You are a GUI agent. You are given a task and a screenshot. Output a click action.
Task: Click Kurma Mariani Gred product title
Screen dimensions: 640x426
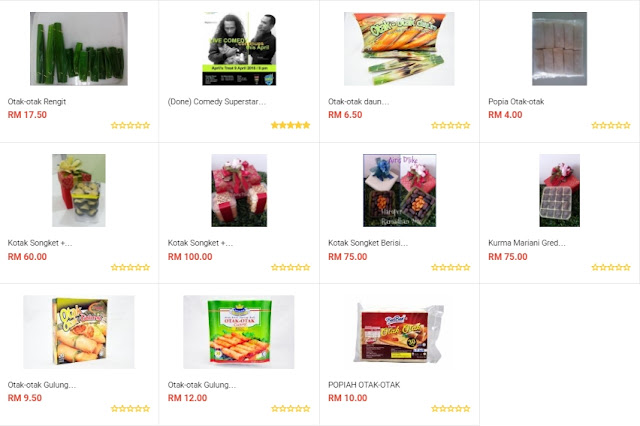click(x=527, y=243)
